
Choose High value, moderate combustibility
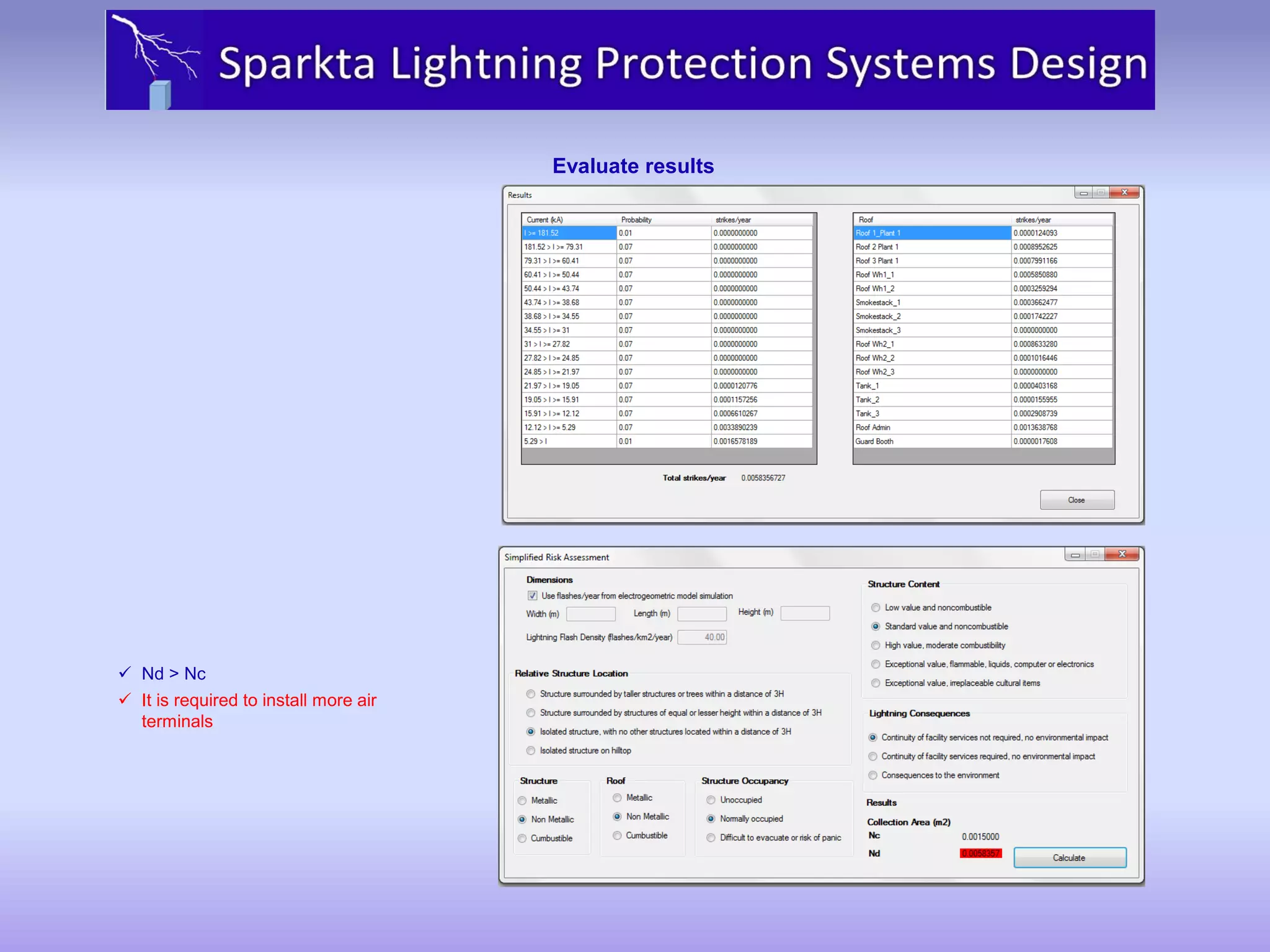pyautogui.click(x=876, y=645)
